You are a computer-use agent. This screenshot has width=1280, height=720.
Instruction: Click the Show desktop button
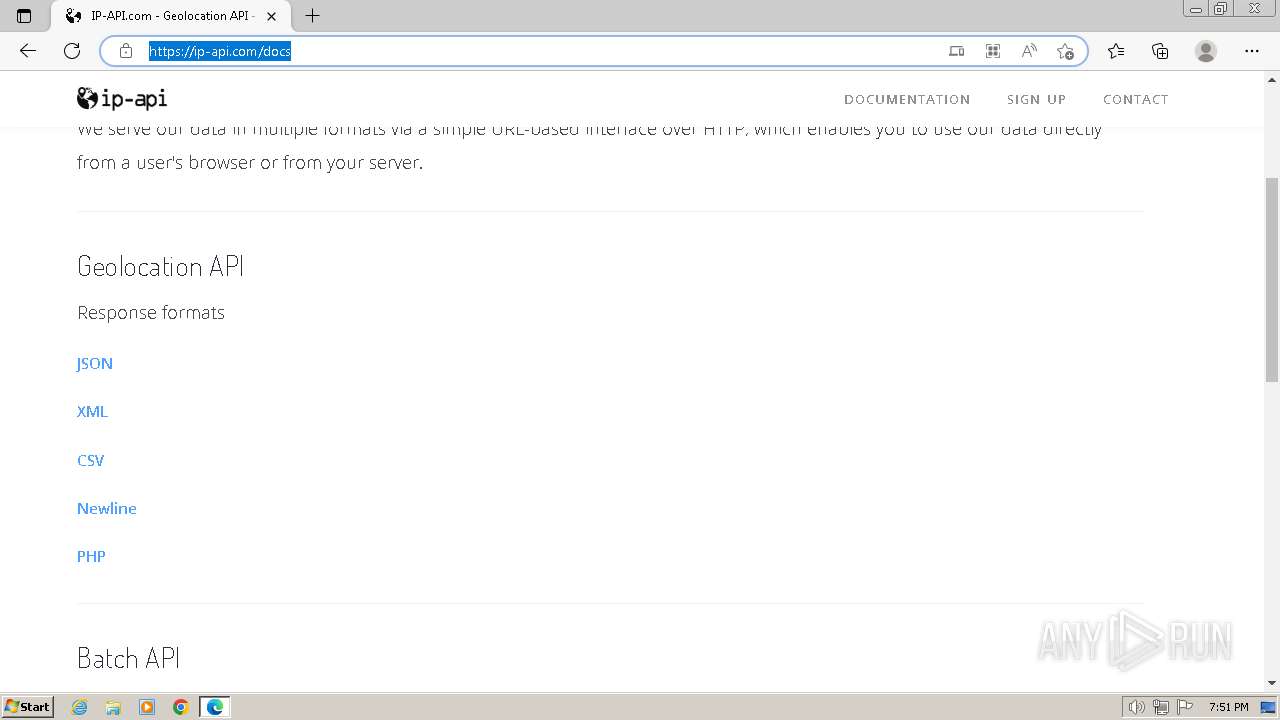[1269, 707]
